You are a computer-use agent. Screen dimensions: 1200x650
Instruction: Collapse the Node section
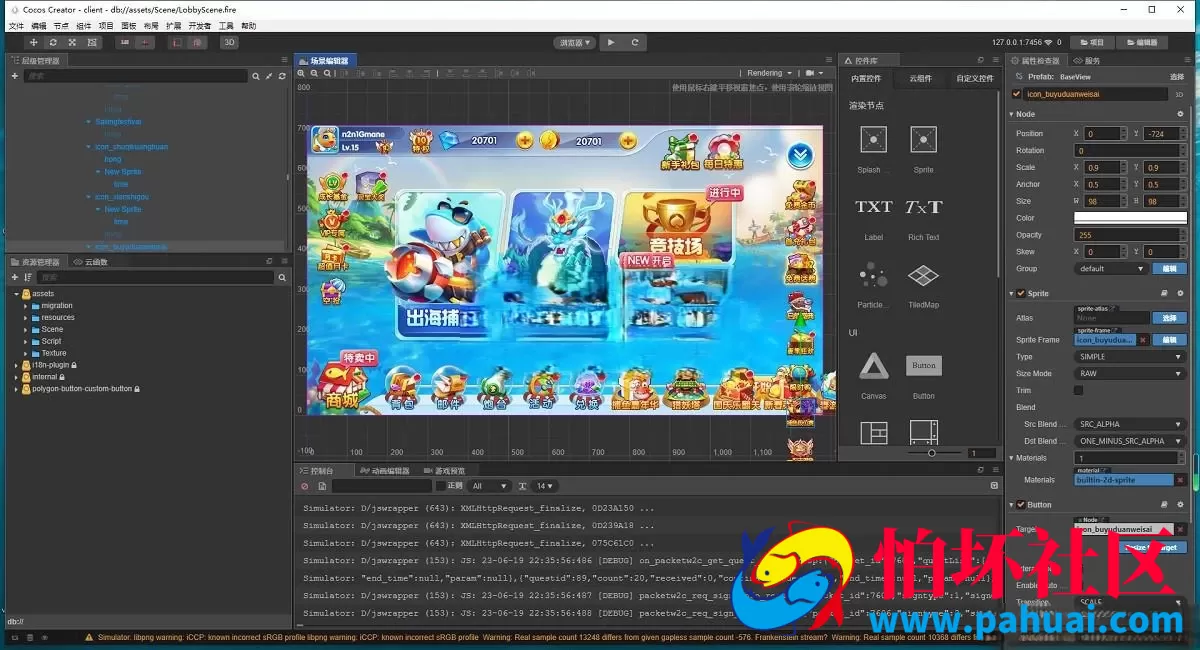(1011, 114)
